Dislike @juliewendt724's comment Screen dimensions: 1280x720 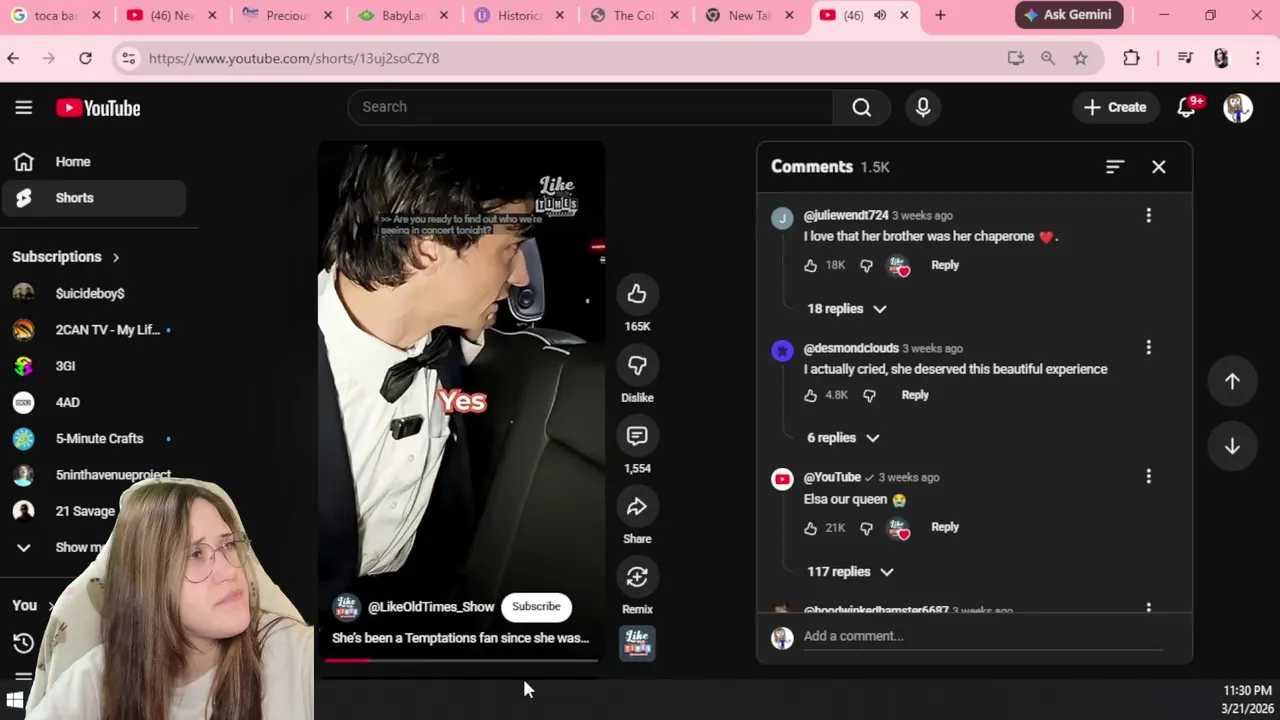(x=866, y=265)
